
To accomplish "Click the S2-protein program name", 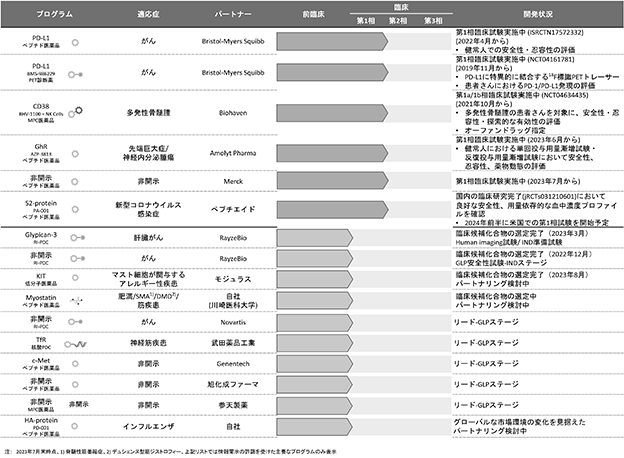I will pyautogui.click(x=41, y=203).
